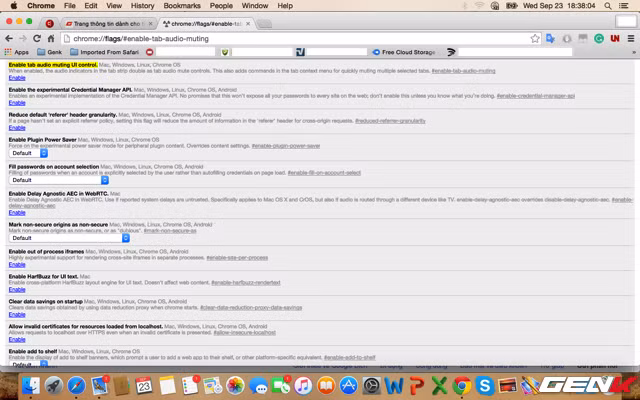Open the Calendar app in the Dock
This screenshot has height=400, width=640.
144,385
